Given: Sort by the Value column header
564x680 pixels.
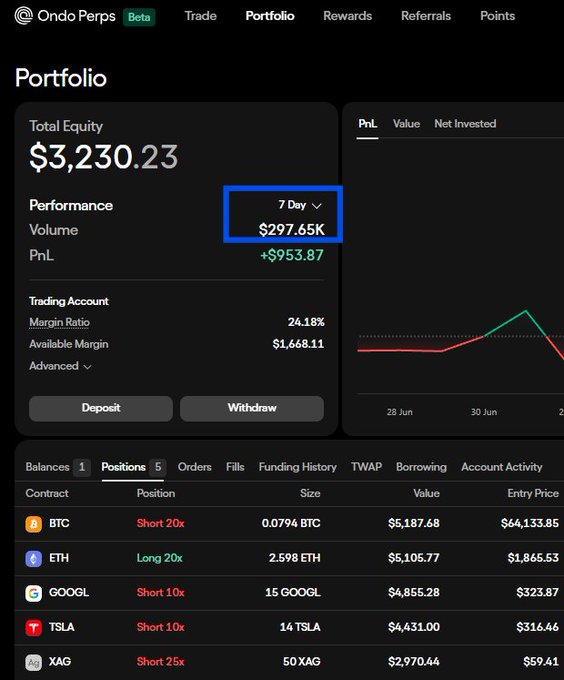Looking at the screenshot, I should click(x=426, y=493).
